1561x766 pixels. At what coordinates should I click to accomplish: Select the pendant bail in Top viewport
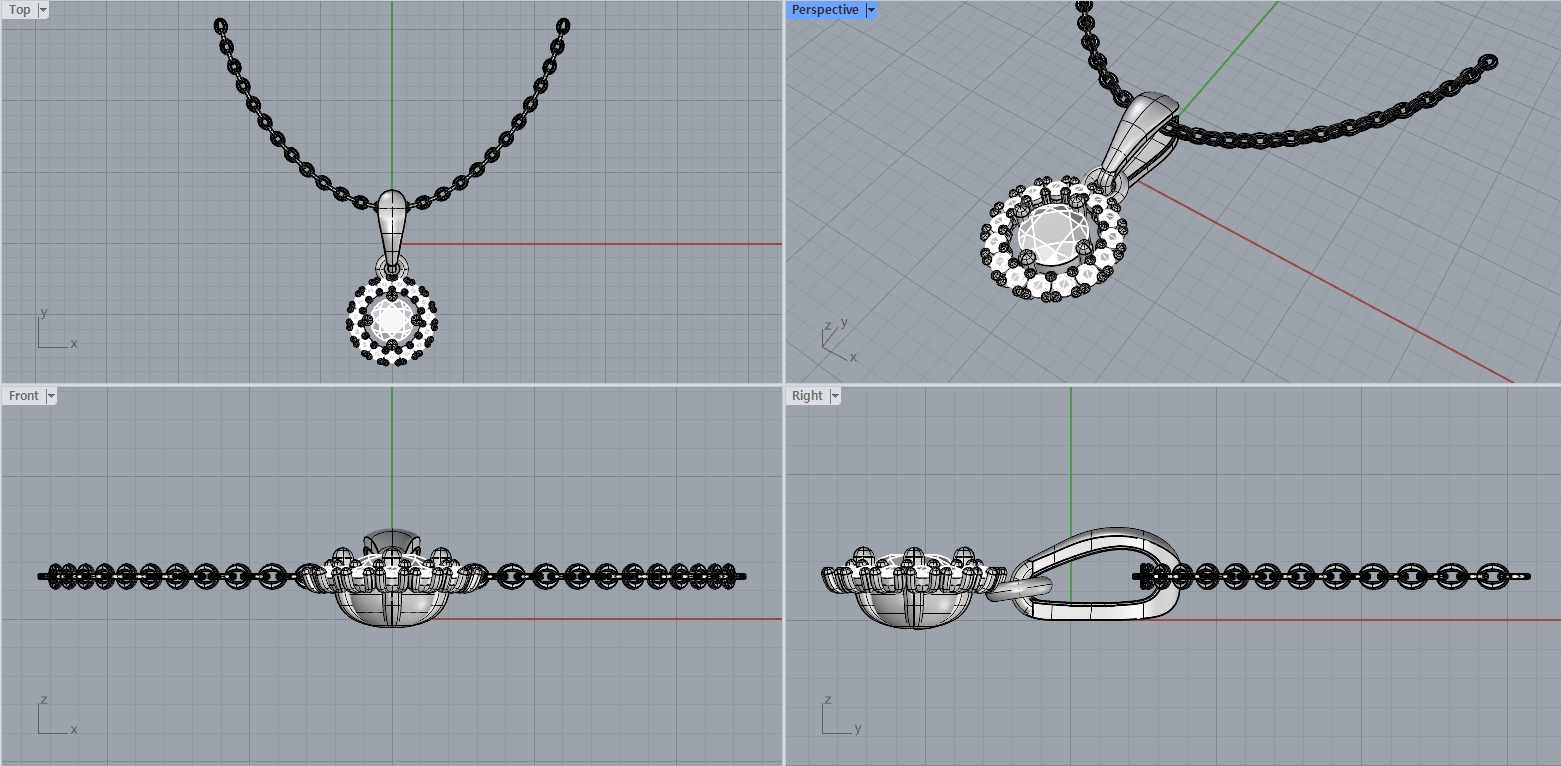point(392,226)
